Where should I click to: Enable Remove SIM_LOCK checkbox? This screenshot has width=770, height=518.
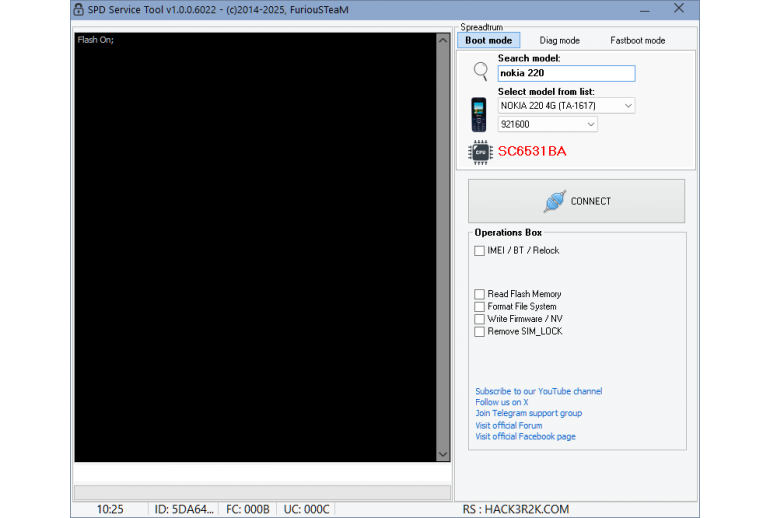[479, 332]
